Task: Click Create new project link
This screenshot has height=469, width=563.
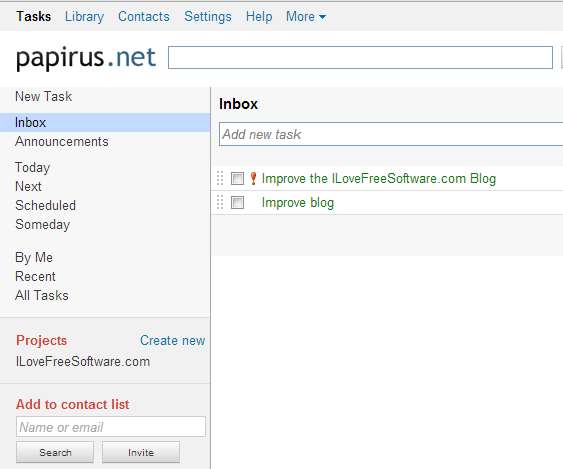Action: click(172, 340)
